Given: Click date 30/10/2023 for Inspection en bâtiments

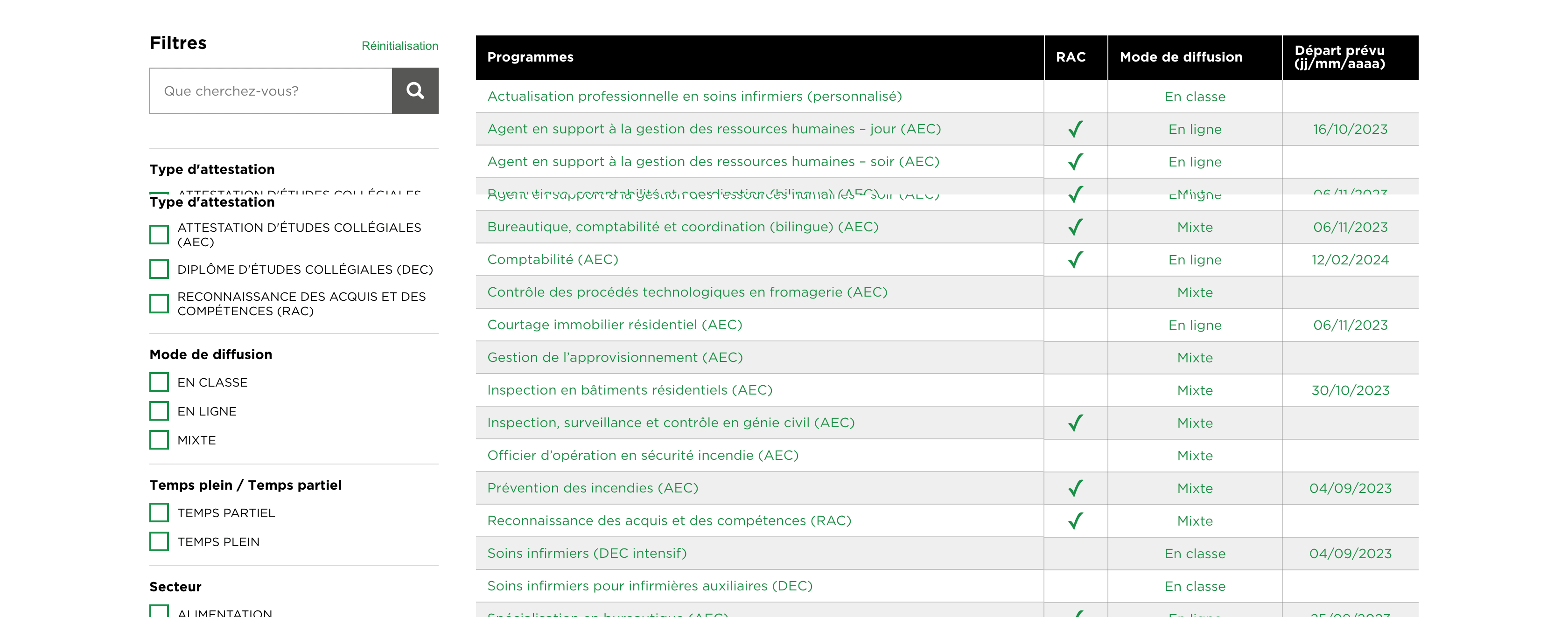Looking at the screenshot, I should 1350,390.
